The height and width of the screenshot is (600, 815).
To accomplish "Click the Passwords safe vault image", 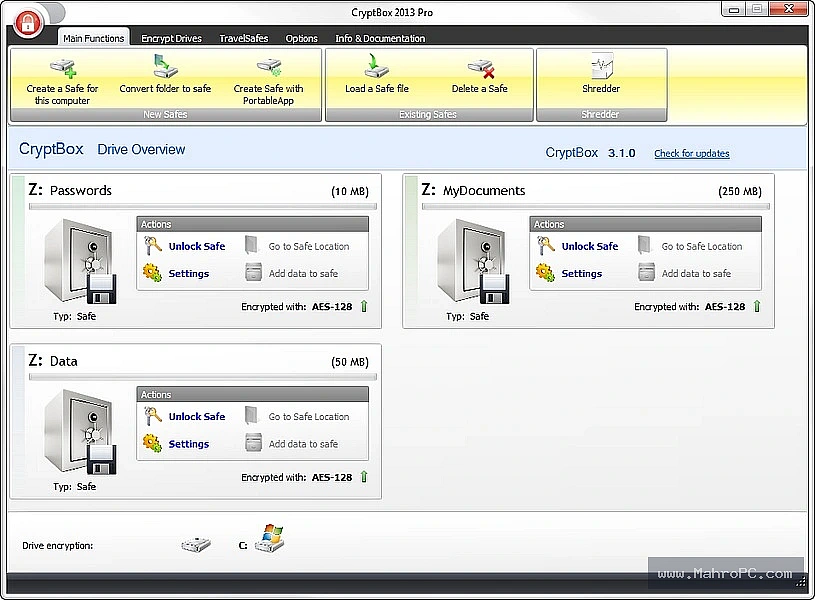I will 80,262.
